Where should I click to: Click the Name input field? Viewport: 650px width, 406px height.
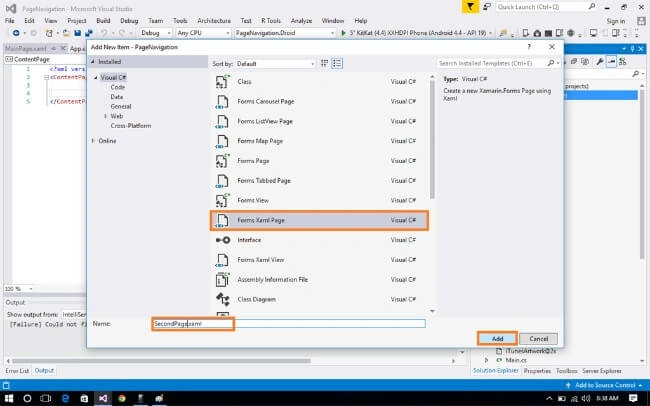coord(289,323)
